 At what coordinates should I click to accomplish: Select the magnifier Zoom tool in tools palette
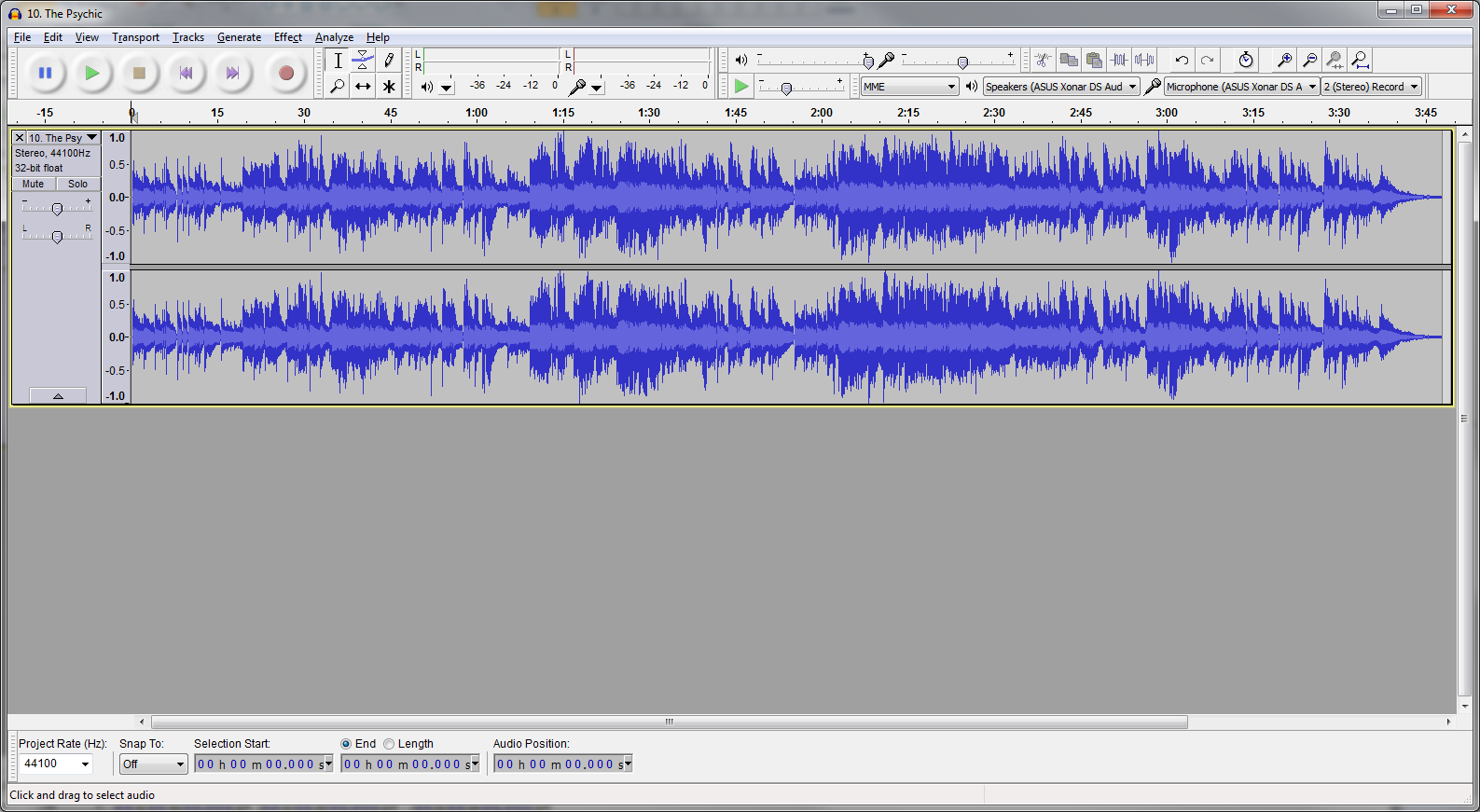(338, 87)
